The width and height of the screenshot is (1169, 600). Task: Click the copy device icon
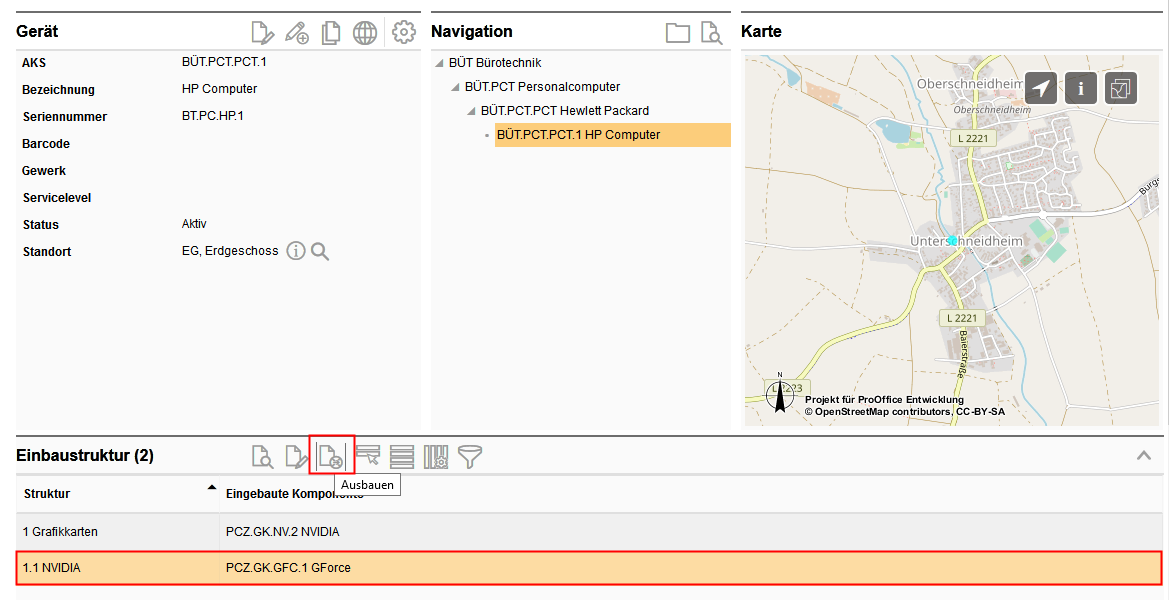[x=331, y=33]
